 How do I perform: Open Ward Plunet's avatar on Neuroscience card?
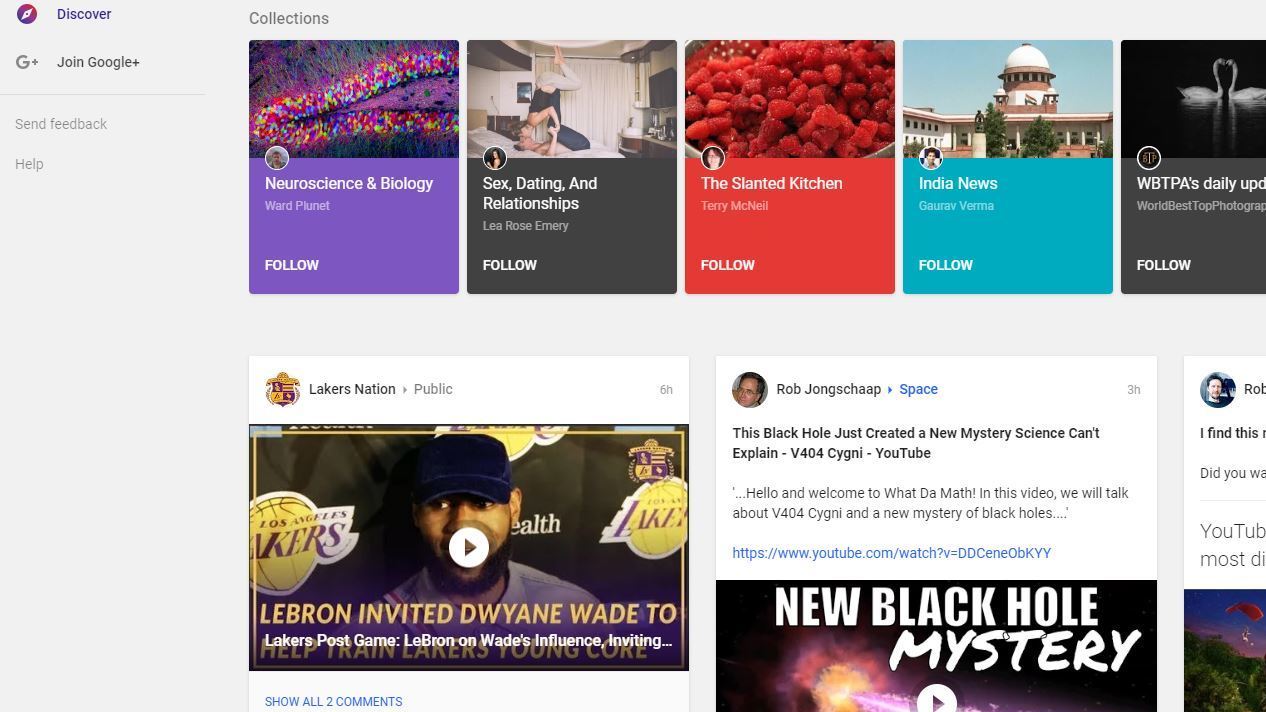[x=277, y=158]
